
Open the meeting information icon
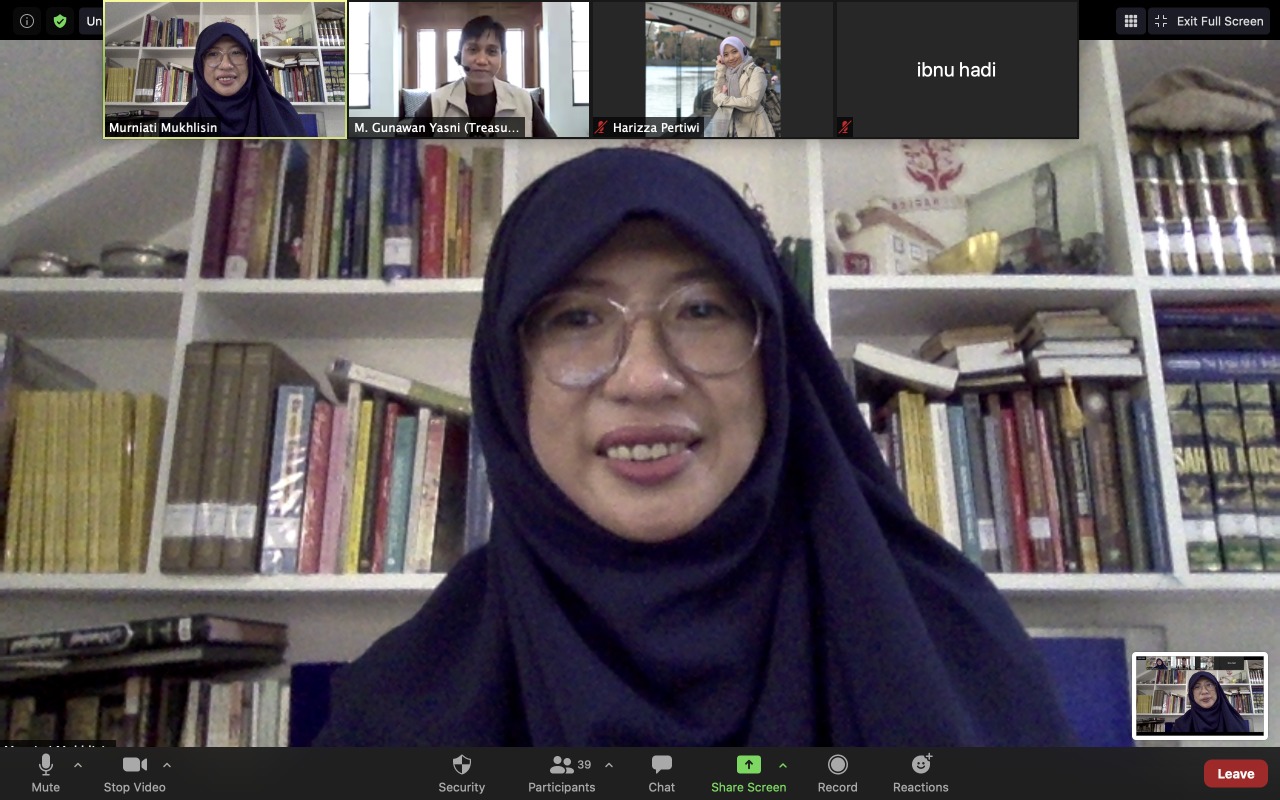[x=27, y=21]
